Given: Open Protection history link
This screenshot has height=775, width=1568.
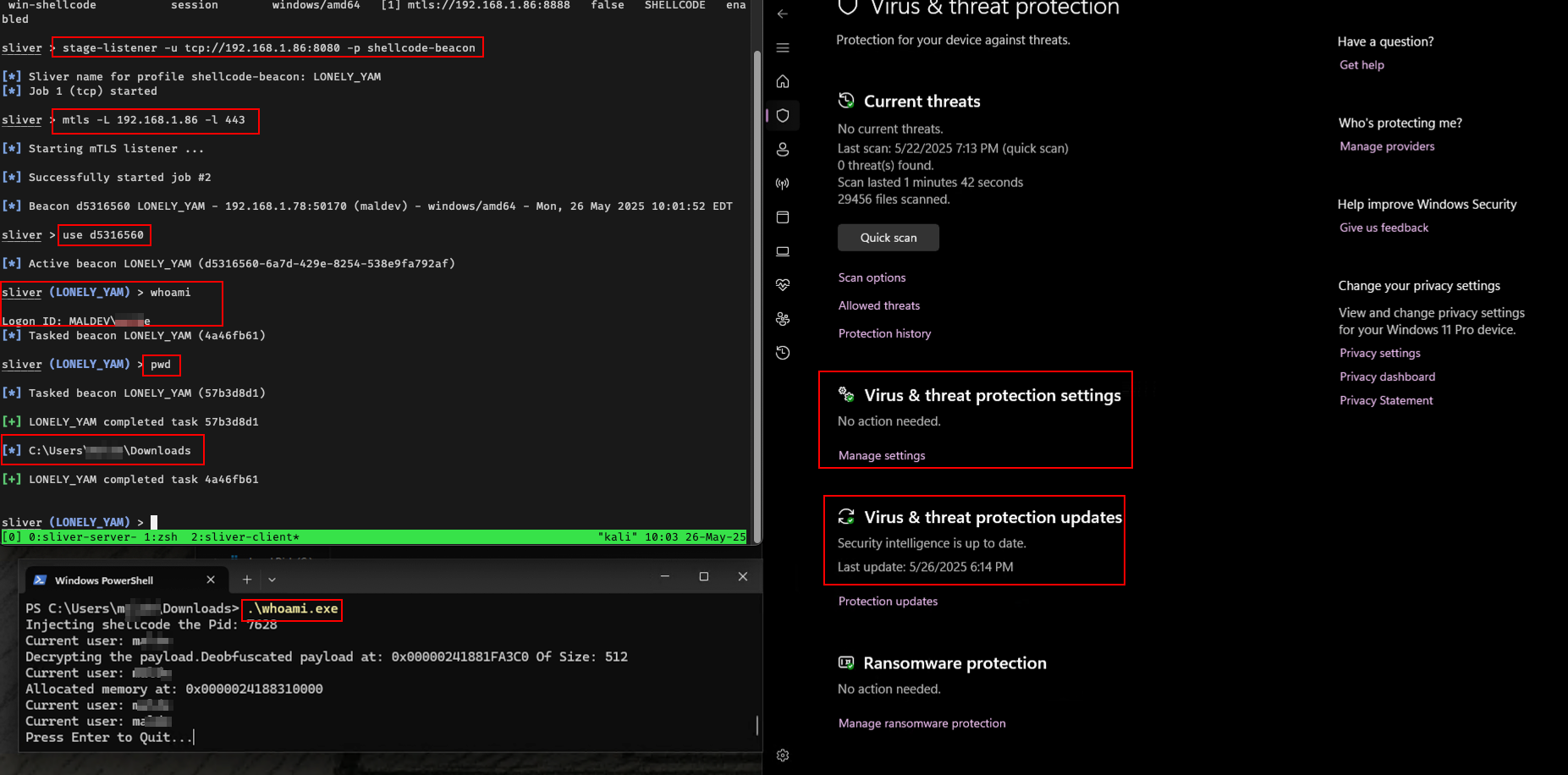Looking at the screenshot, I should pos(884,333).
